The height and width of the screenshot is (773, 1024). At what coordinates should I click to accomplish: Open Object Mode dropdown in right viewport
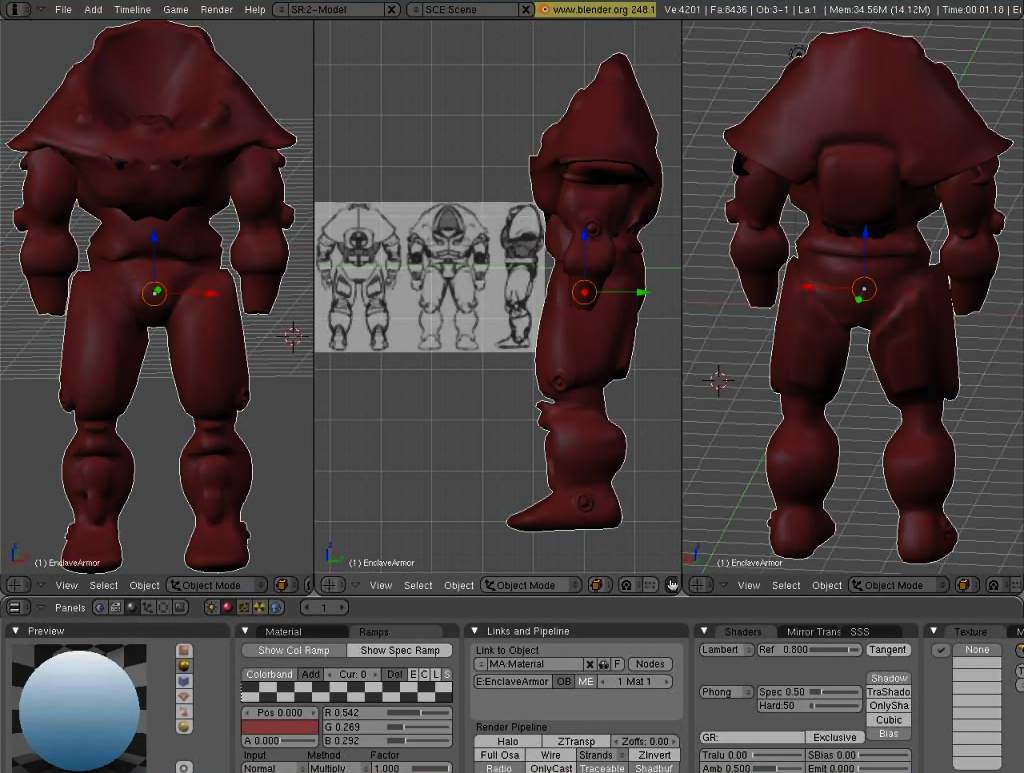899,585
